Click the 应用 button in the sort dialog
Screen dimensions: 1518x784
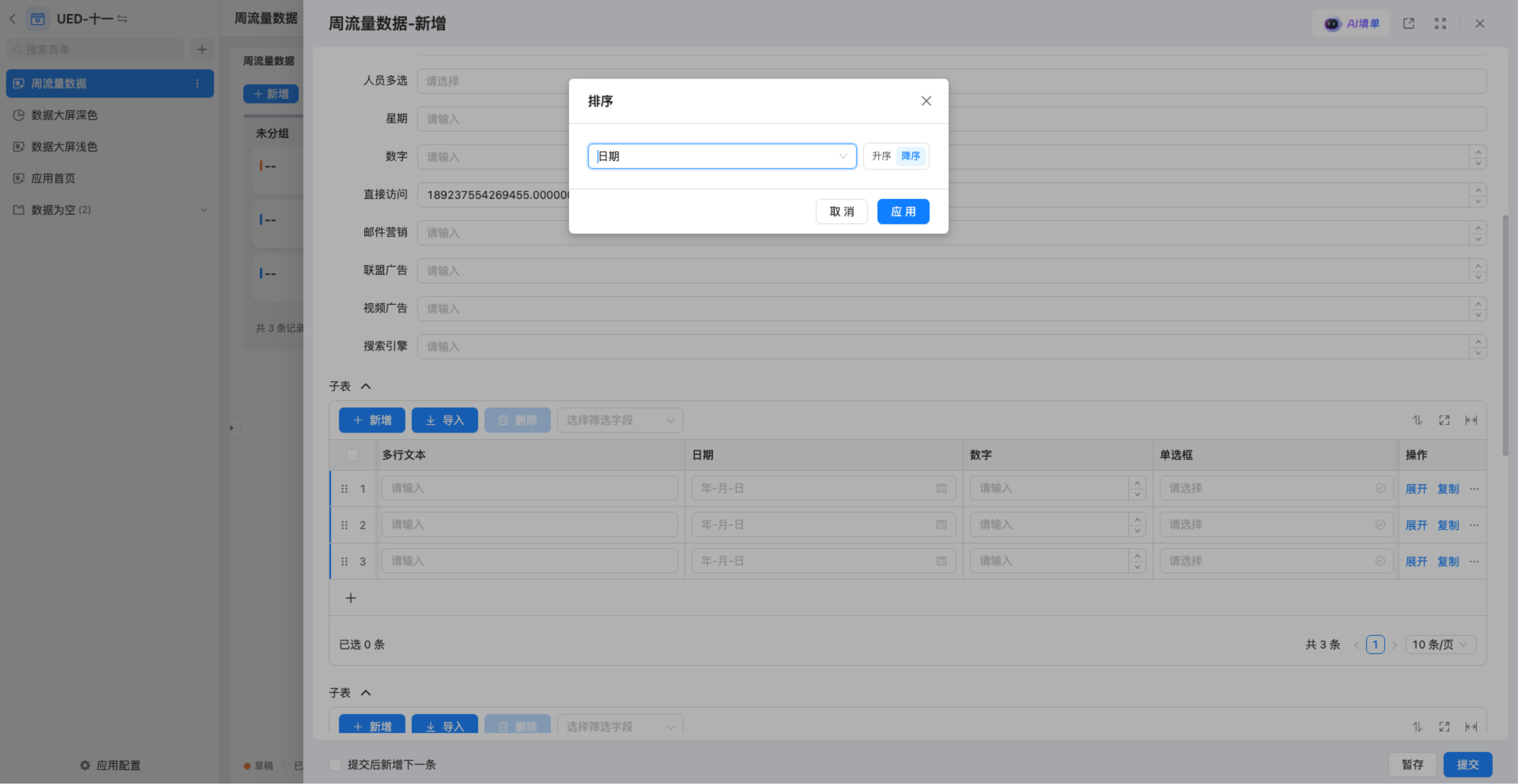click(x=903, y=212)
